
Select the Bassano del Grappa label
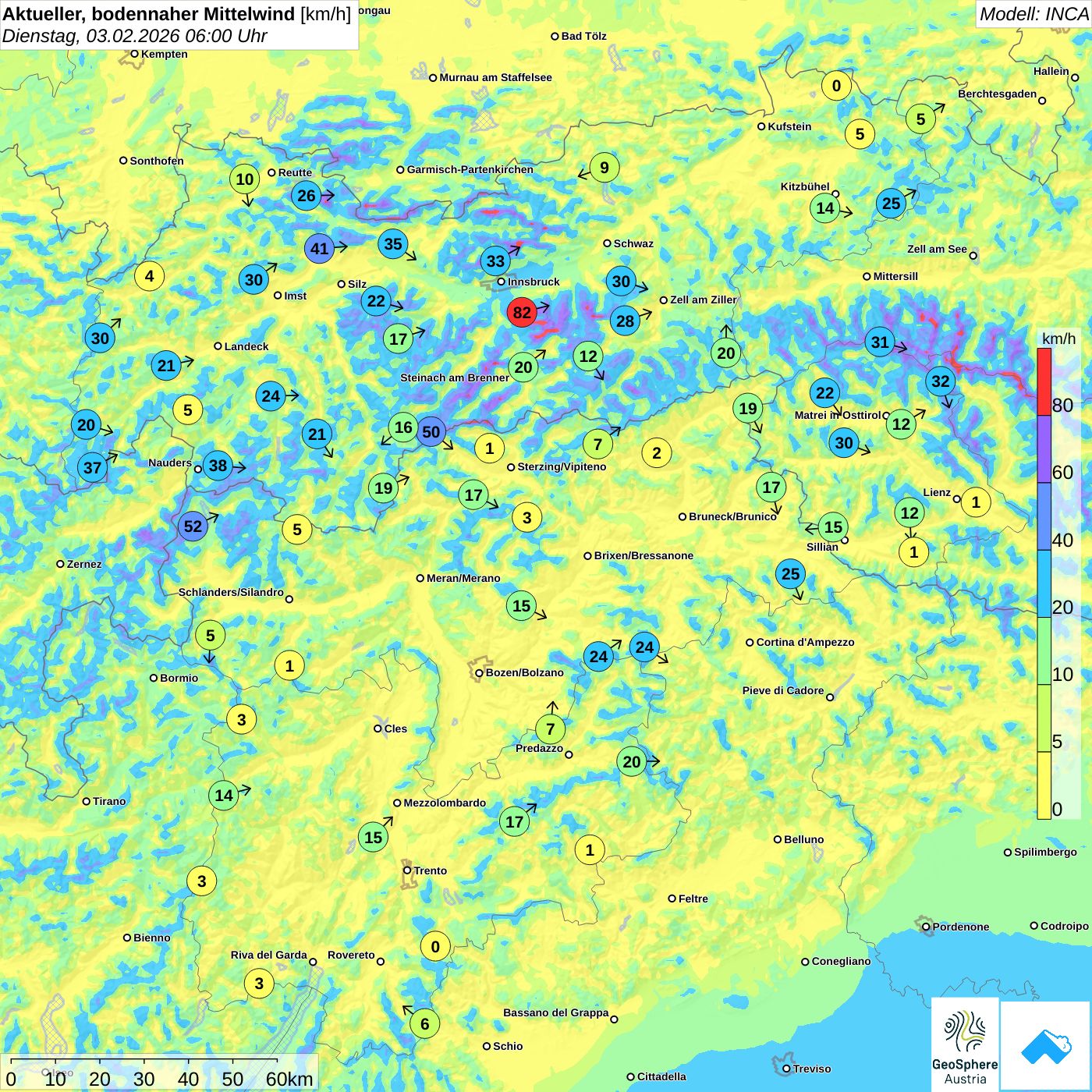[x=555, y=1012]
